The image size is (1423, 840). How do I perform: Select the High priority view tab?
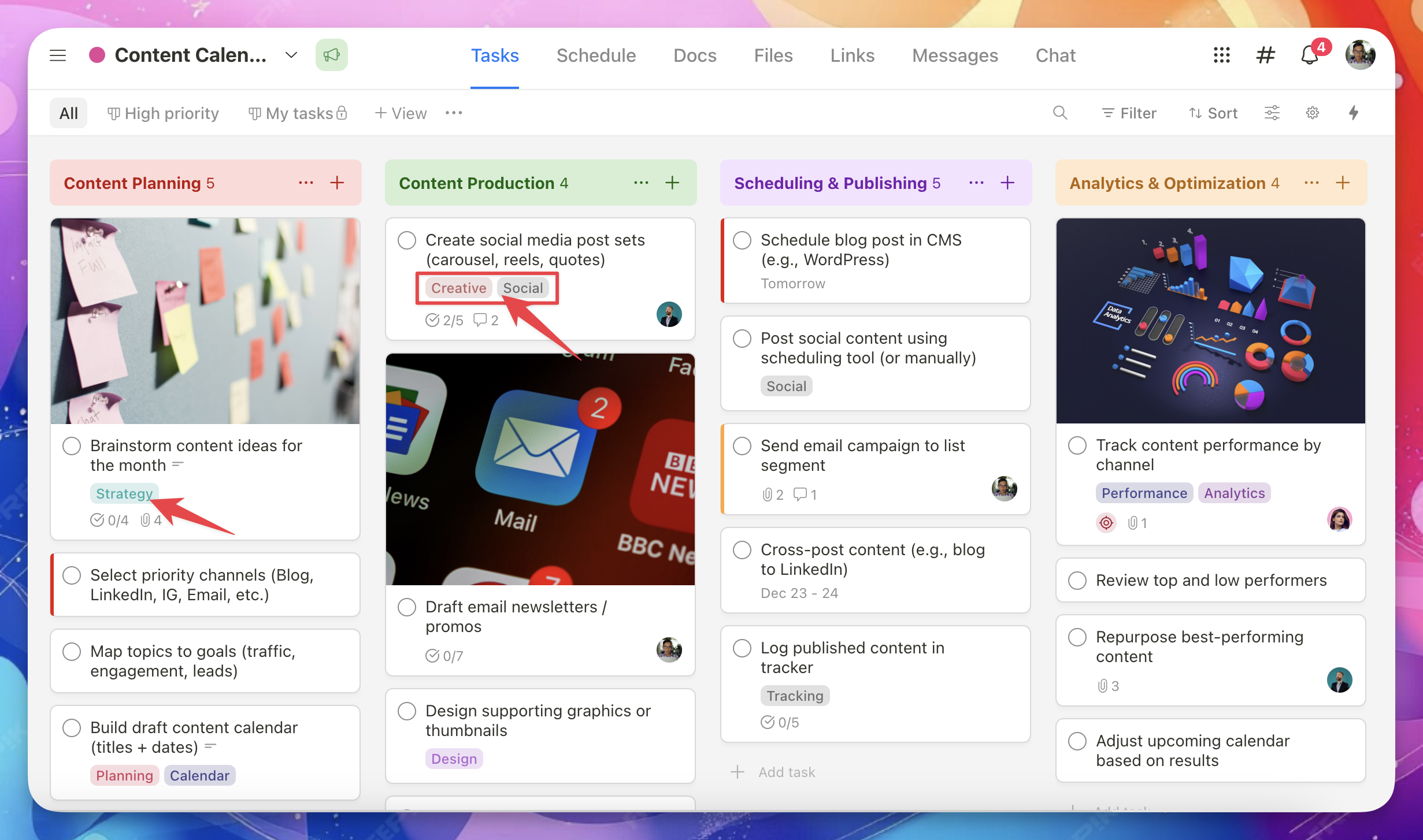(163, 113)
